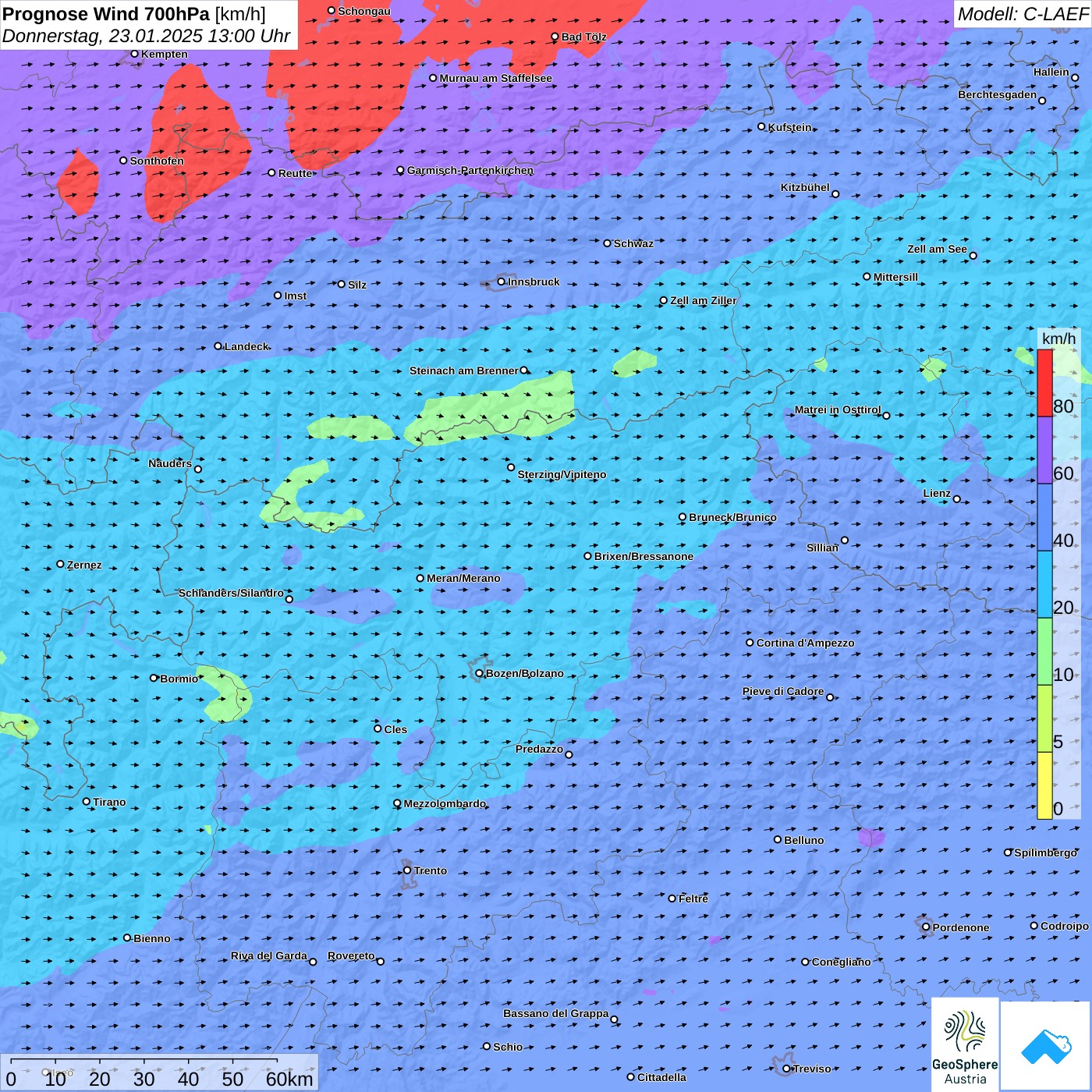Image resolution: width=1092 pixels, height=1092 pixels.
Task: Click the red legend color above 80 km/h
Action: [1044, 383]
